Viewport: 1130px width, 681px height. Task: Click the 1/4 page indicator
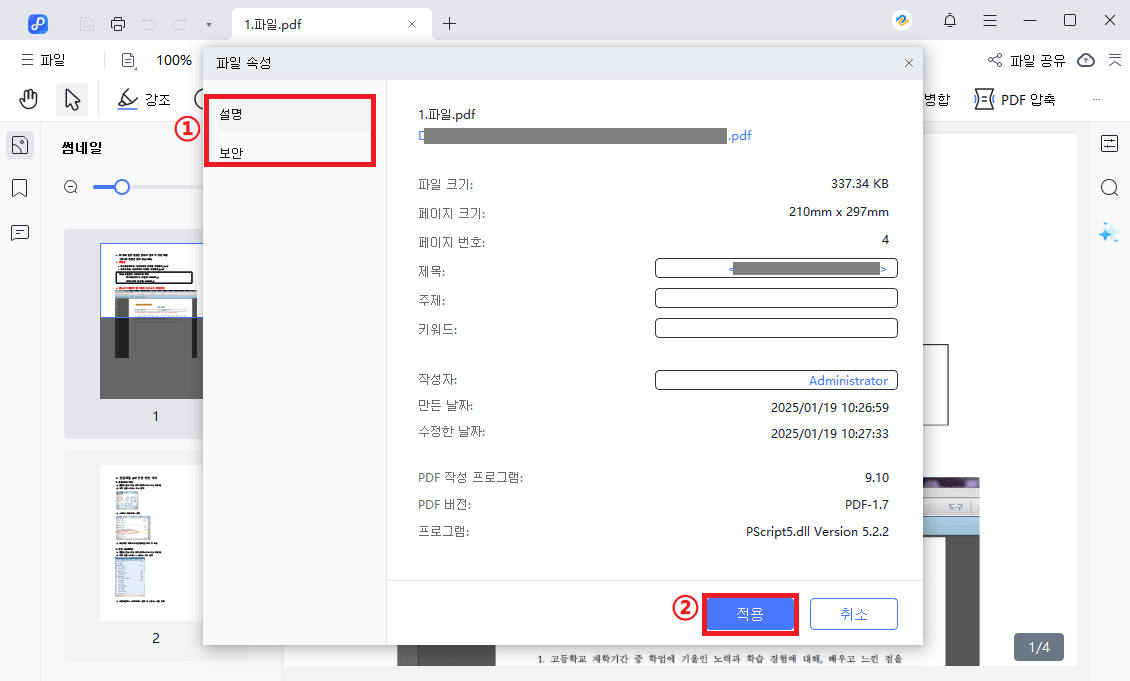(1038, 647)
